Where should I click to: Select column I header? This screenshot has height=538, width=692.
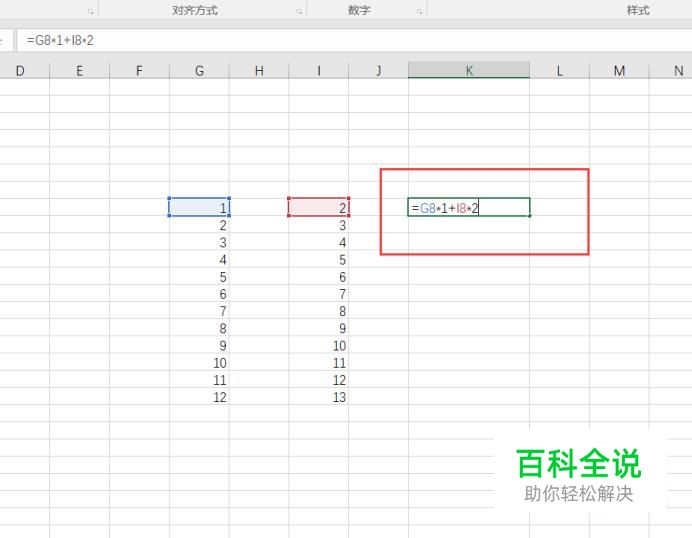click(319, 71)
